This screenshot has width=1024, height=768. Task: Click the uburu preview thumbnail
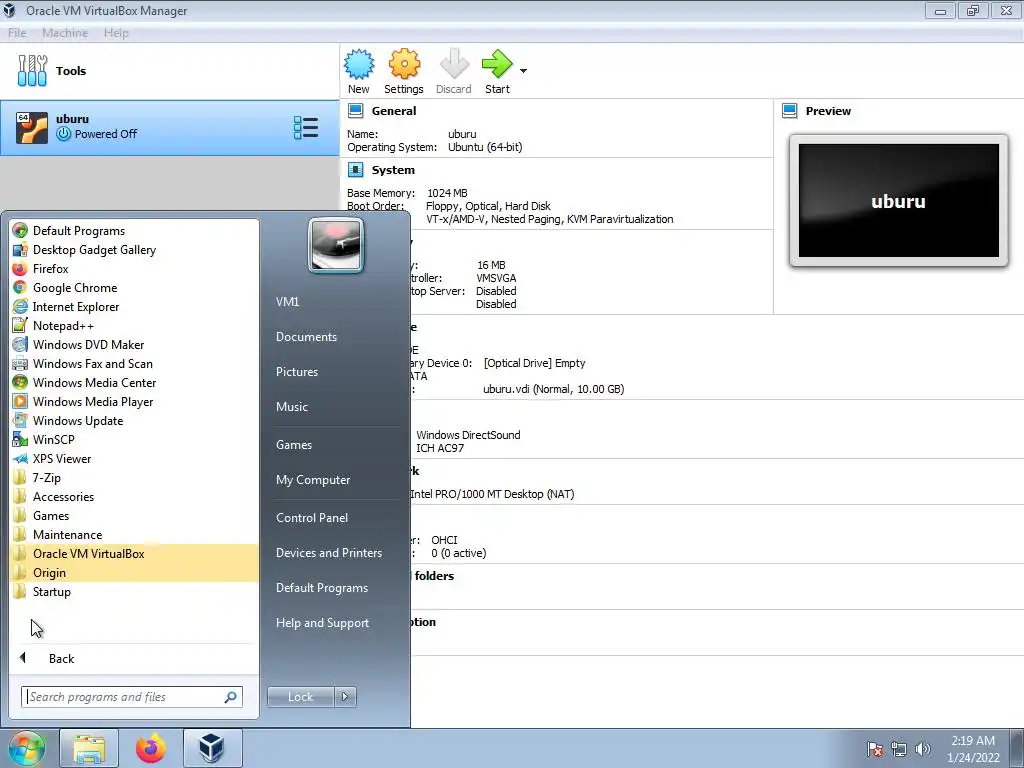(899, 200)
